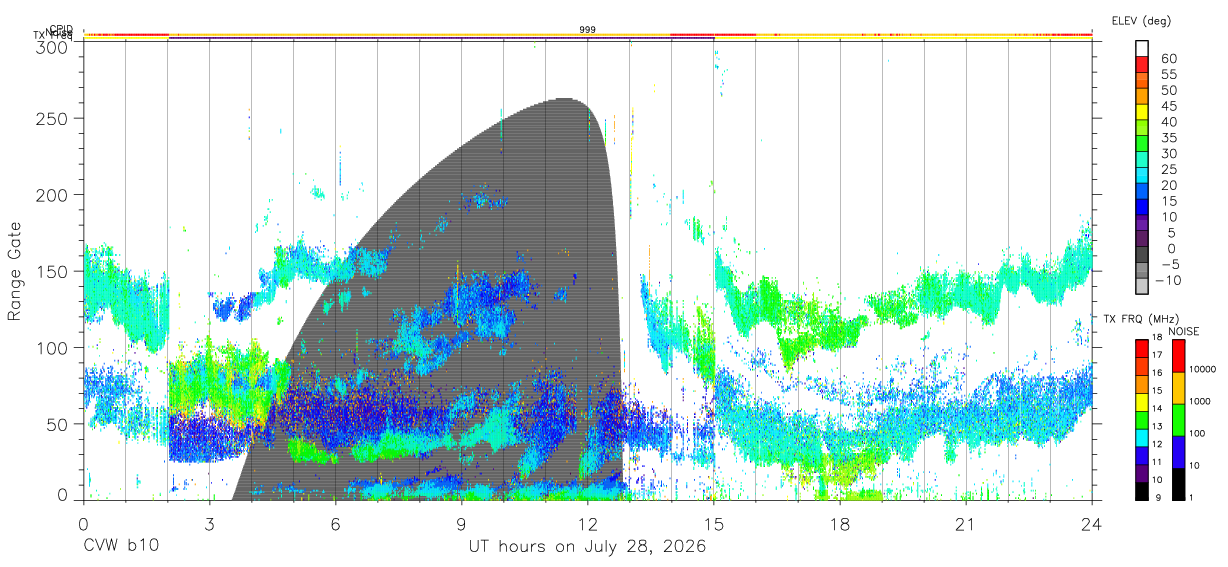The image size is (1228, 567).
Task: Click the 'ELEV (deg)' legend title
Action: coord(1142,20)
